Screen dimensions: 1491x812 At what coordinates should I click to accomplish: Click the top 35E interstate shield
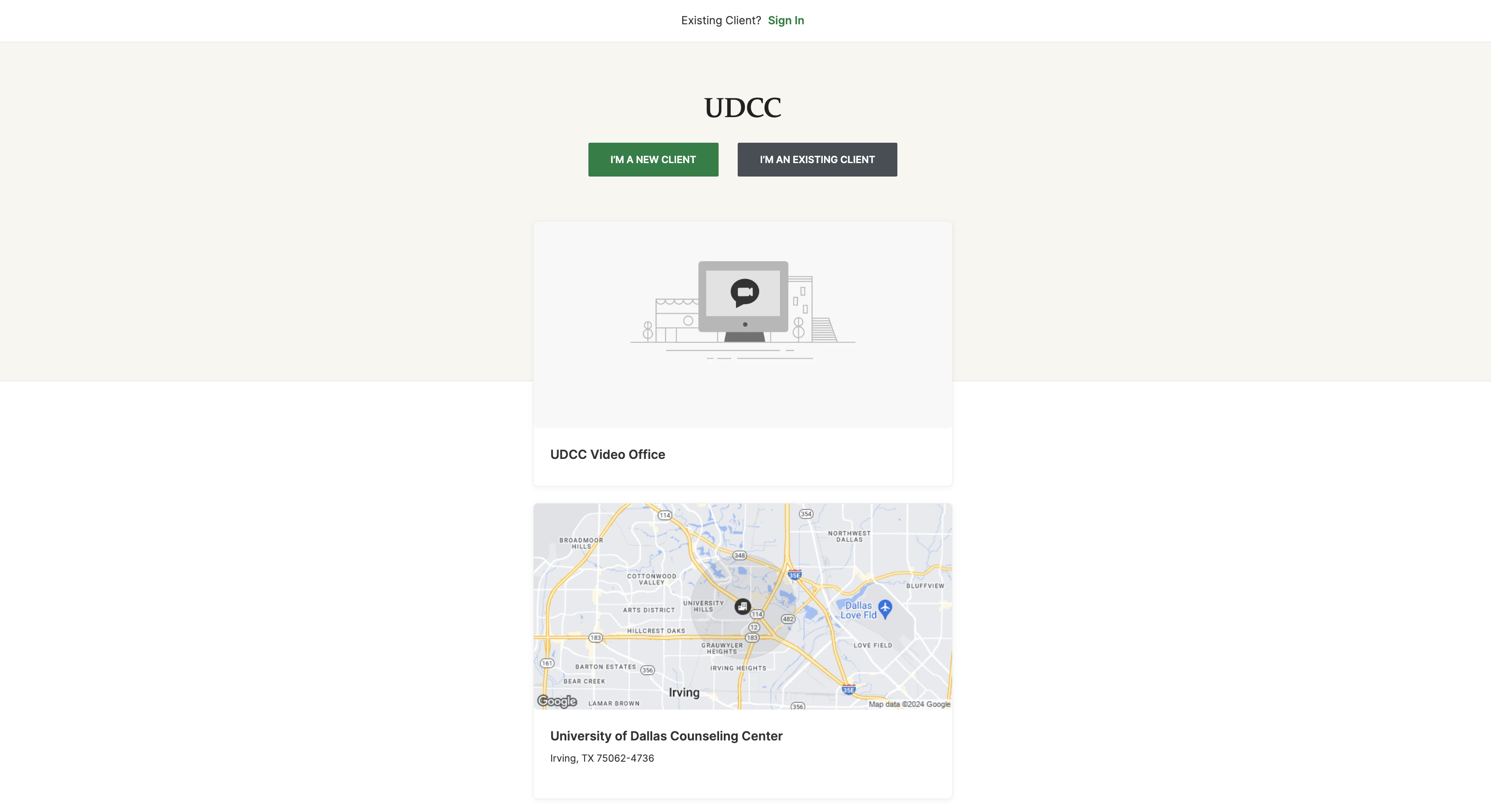[795, 575]
